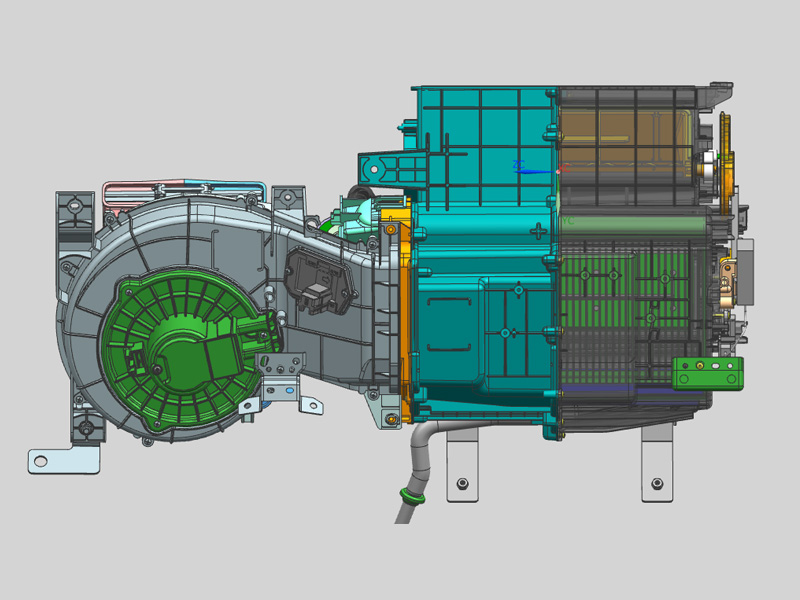800x600 pixels.
Task: Click the left bottom mounting tab
Action: pyautogui.click(x=461, y=468)
